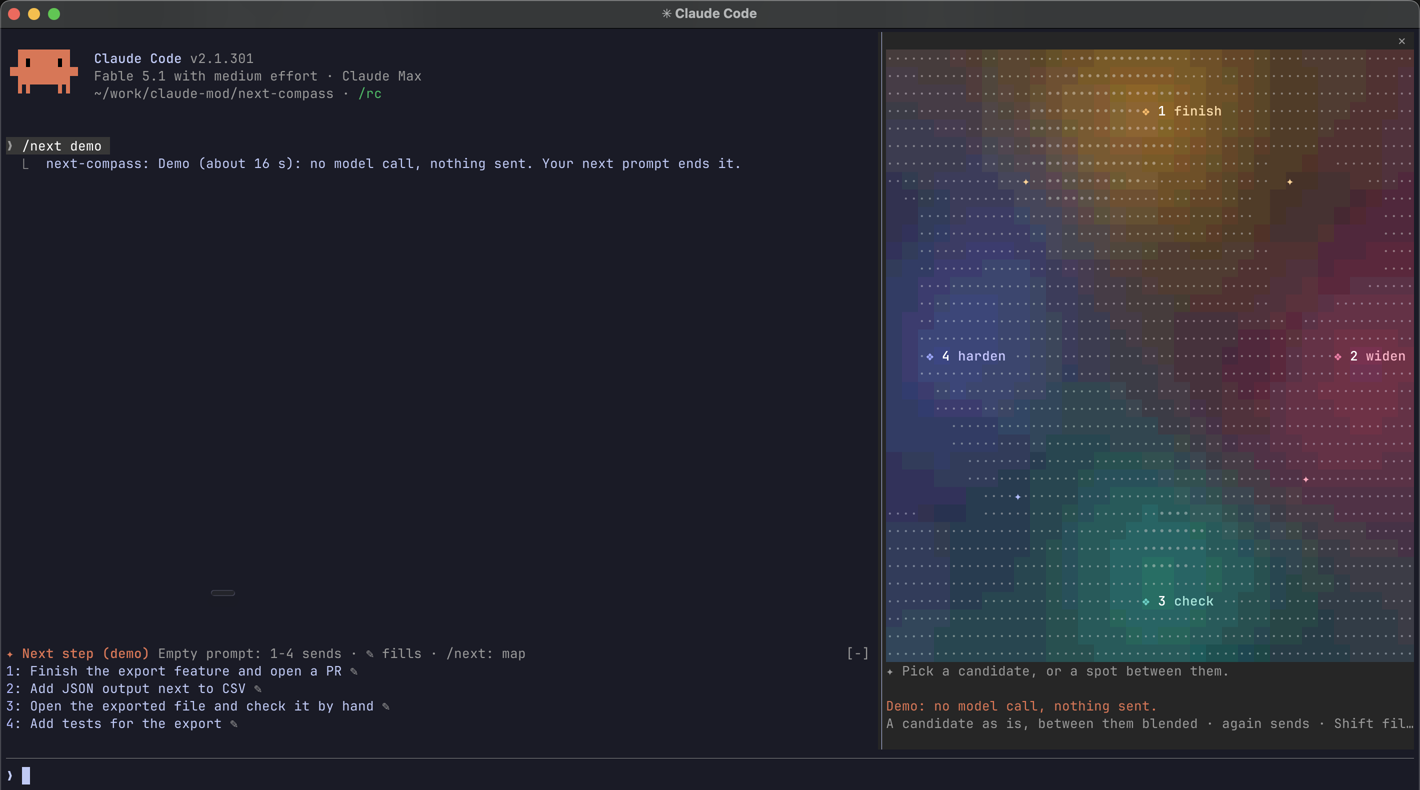Click the yellow minimize window button

[34, 14]
